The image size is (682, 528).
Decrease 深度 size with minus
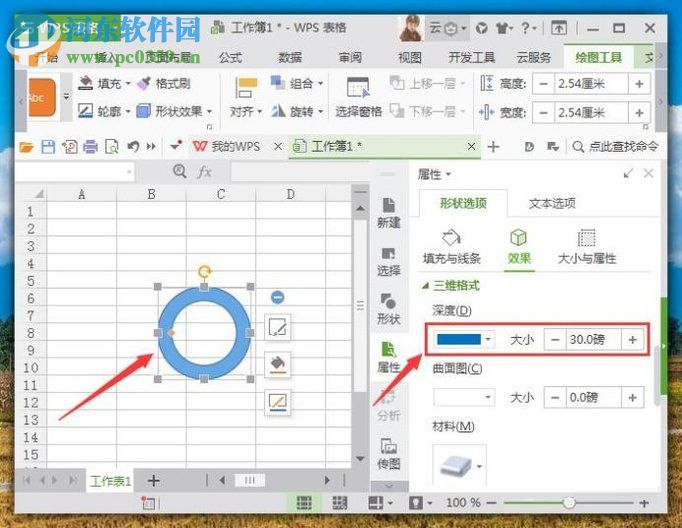555,339
